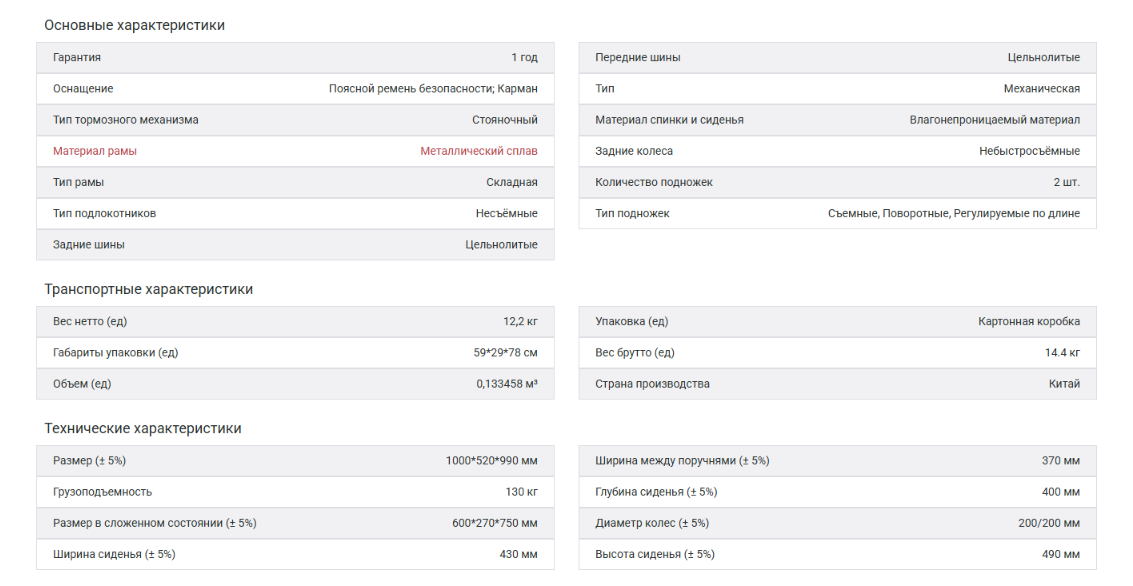This screenshot has height=586, width=1133.
Task: Click the 'Тип тормозного механизма' label
Action: 126,120
